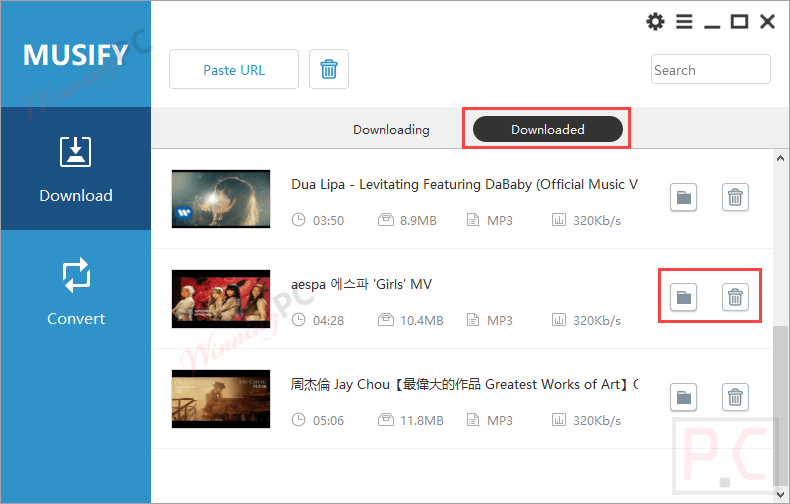Viewport: 790px width, 504px height.
Task: Click the delete-all trash button beside Paste URL
Action: pos(329,69)
